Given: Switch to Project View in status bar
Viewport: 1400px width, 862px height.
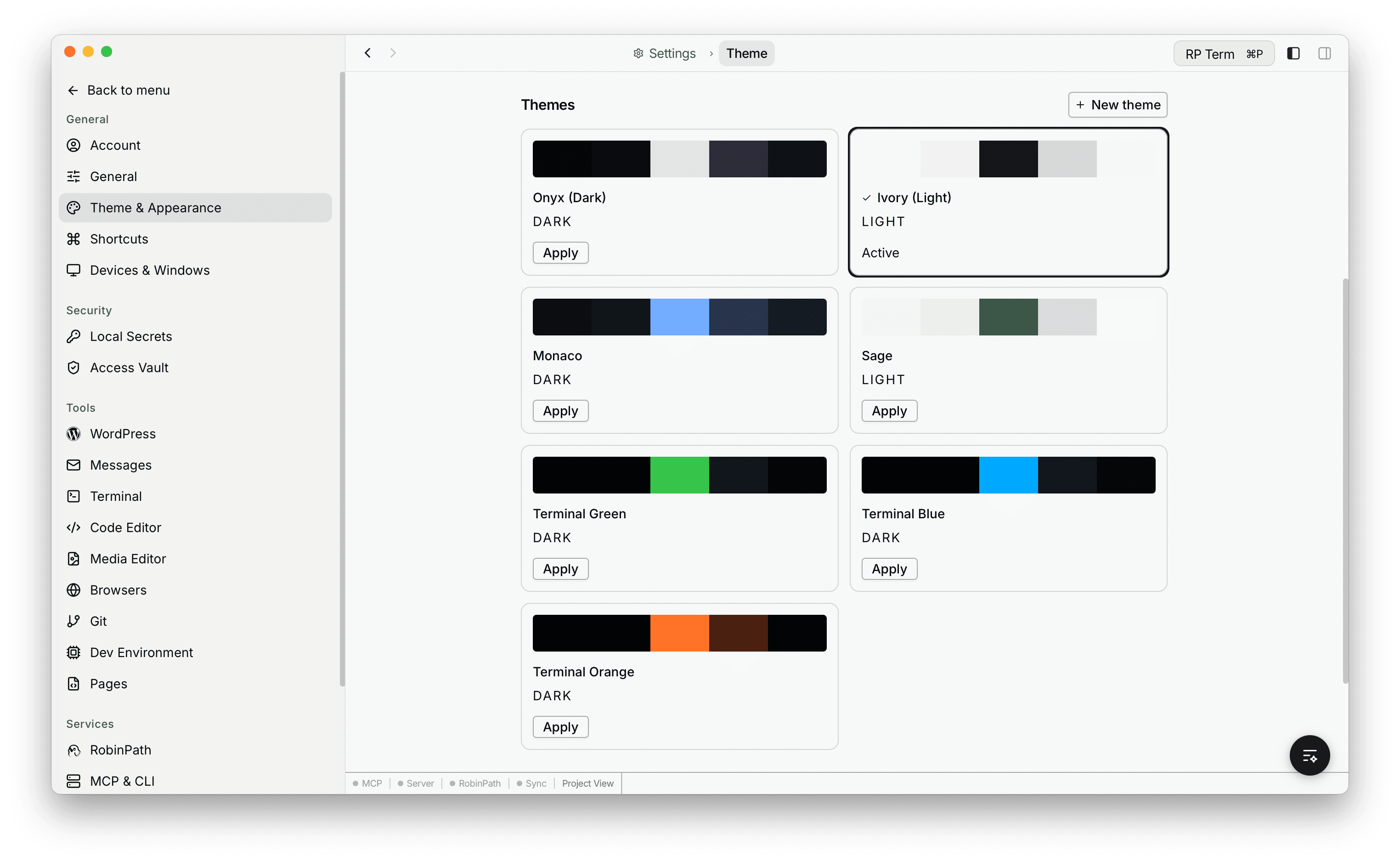Looking at the screenshot, I should pyautogui.click(x=587, y=783).
